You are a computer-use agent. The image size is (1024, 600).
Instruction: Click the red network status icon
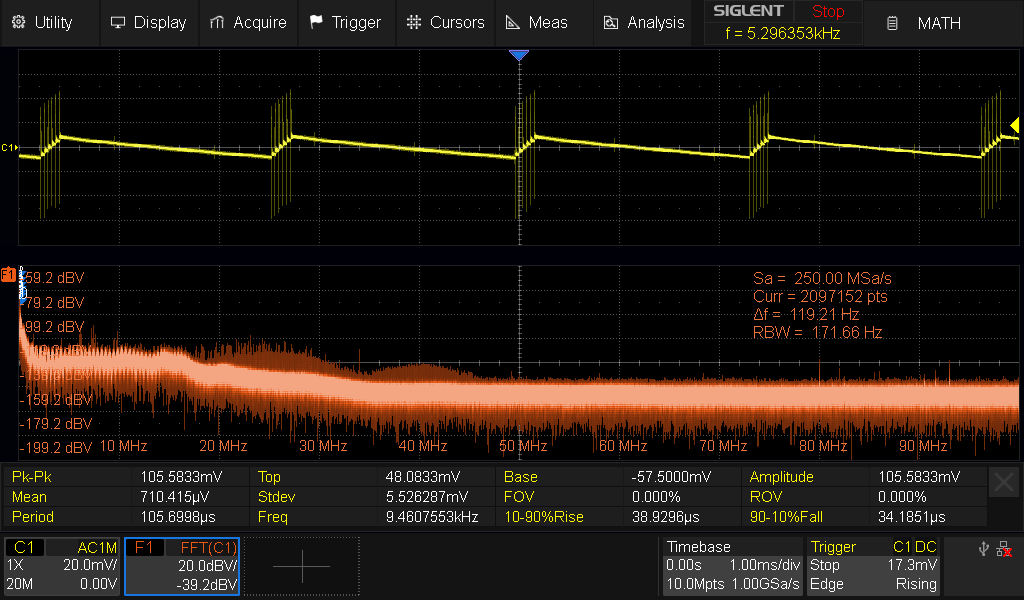(1003, 549)
